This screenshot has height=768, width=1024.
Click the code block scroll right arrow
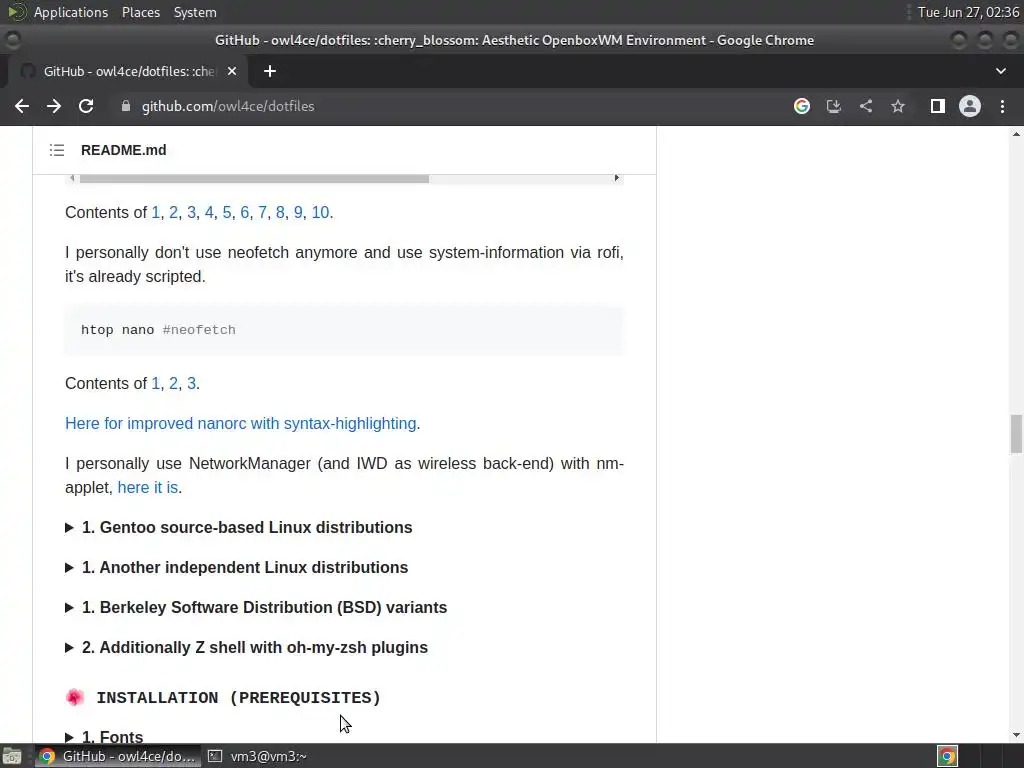[616, 178]
